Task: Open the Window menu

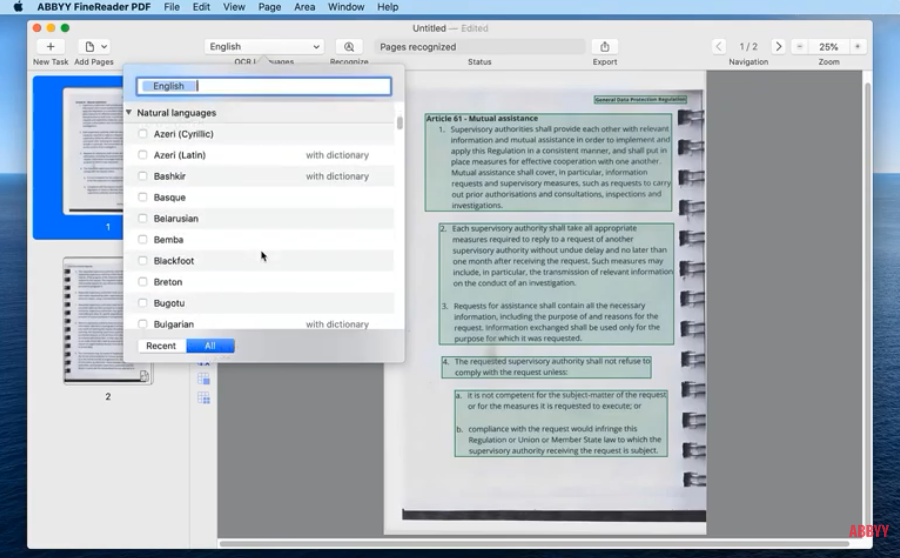Action: click(346, 7)
